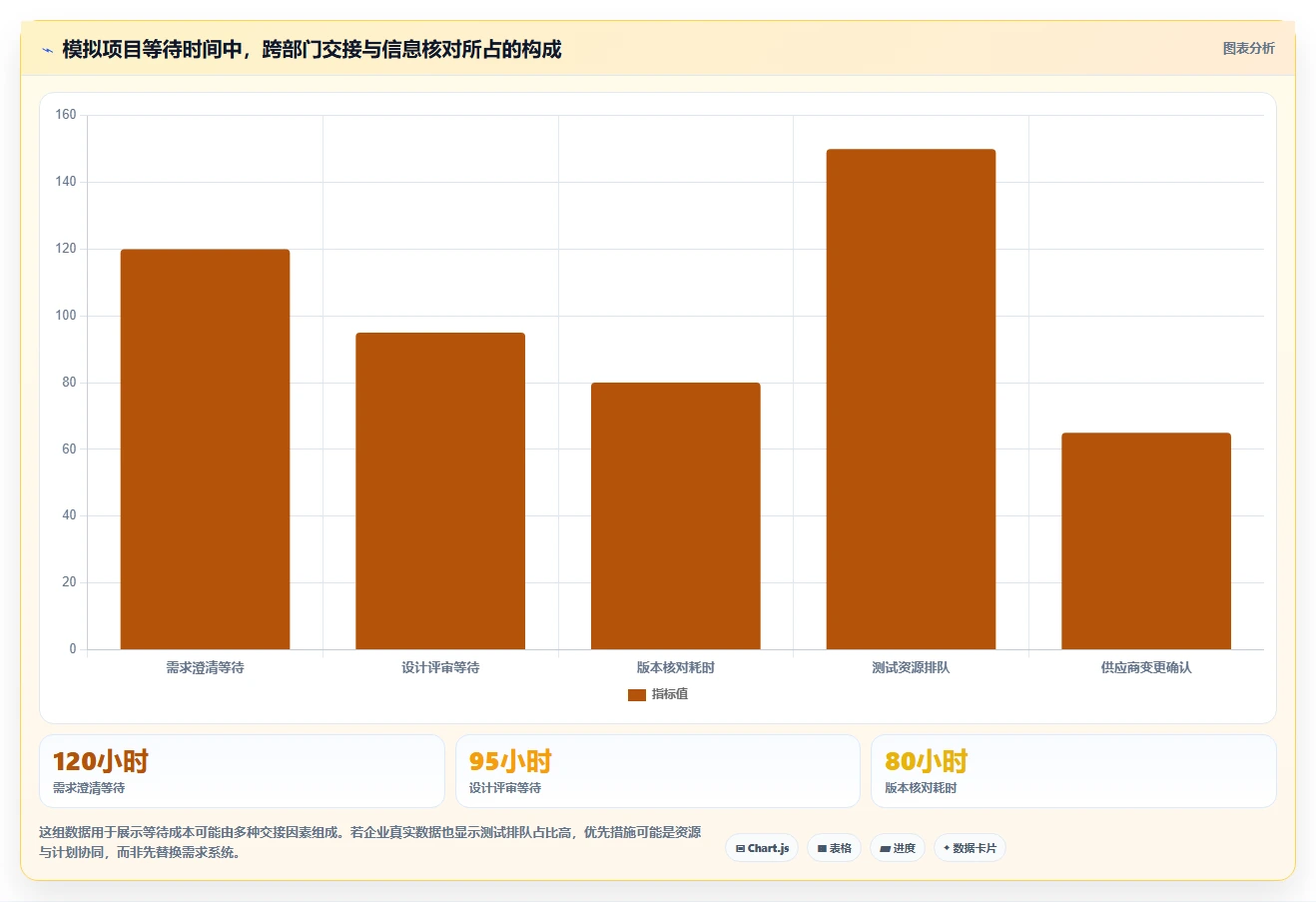Click the 测试资源排队 x-axis label

pyautogui.click(x=911, y=667)
